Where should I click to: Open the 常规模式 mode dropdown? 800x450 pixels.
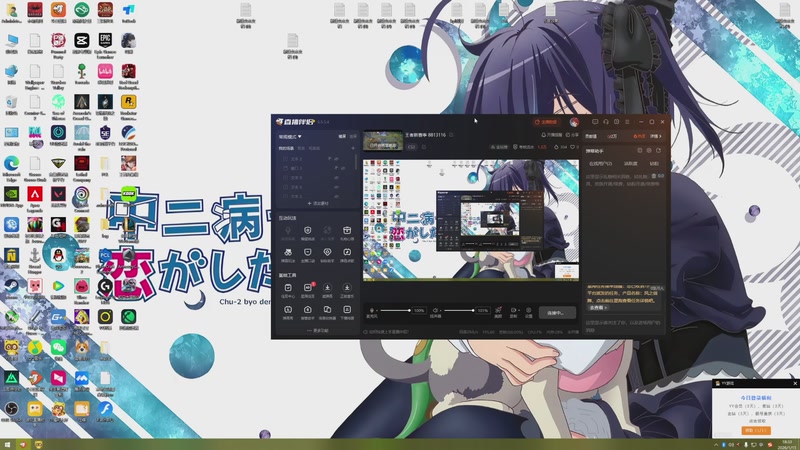(290, 137)
